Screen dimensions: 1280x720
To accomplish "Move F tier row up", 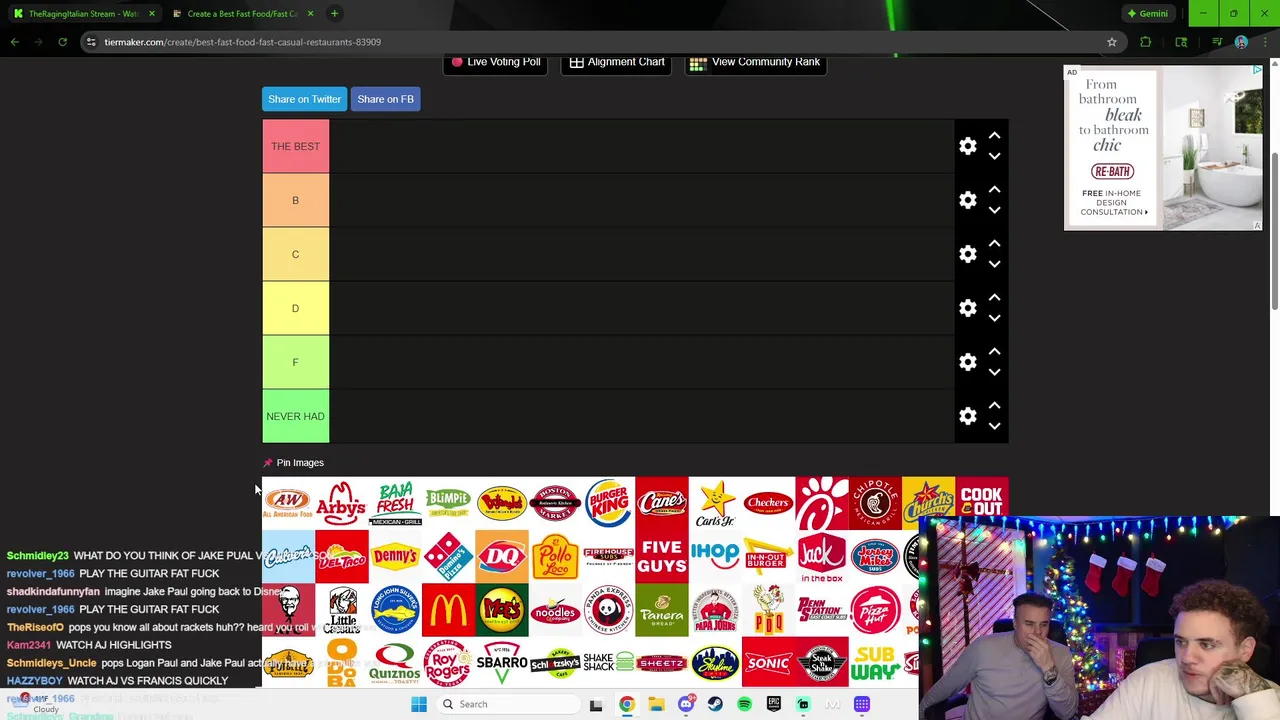I will 994,351.
